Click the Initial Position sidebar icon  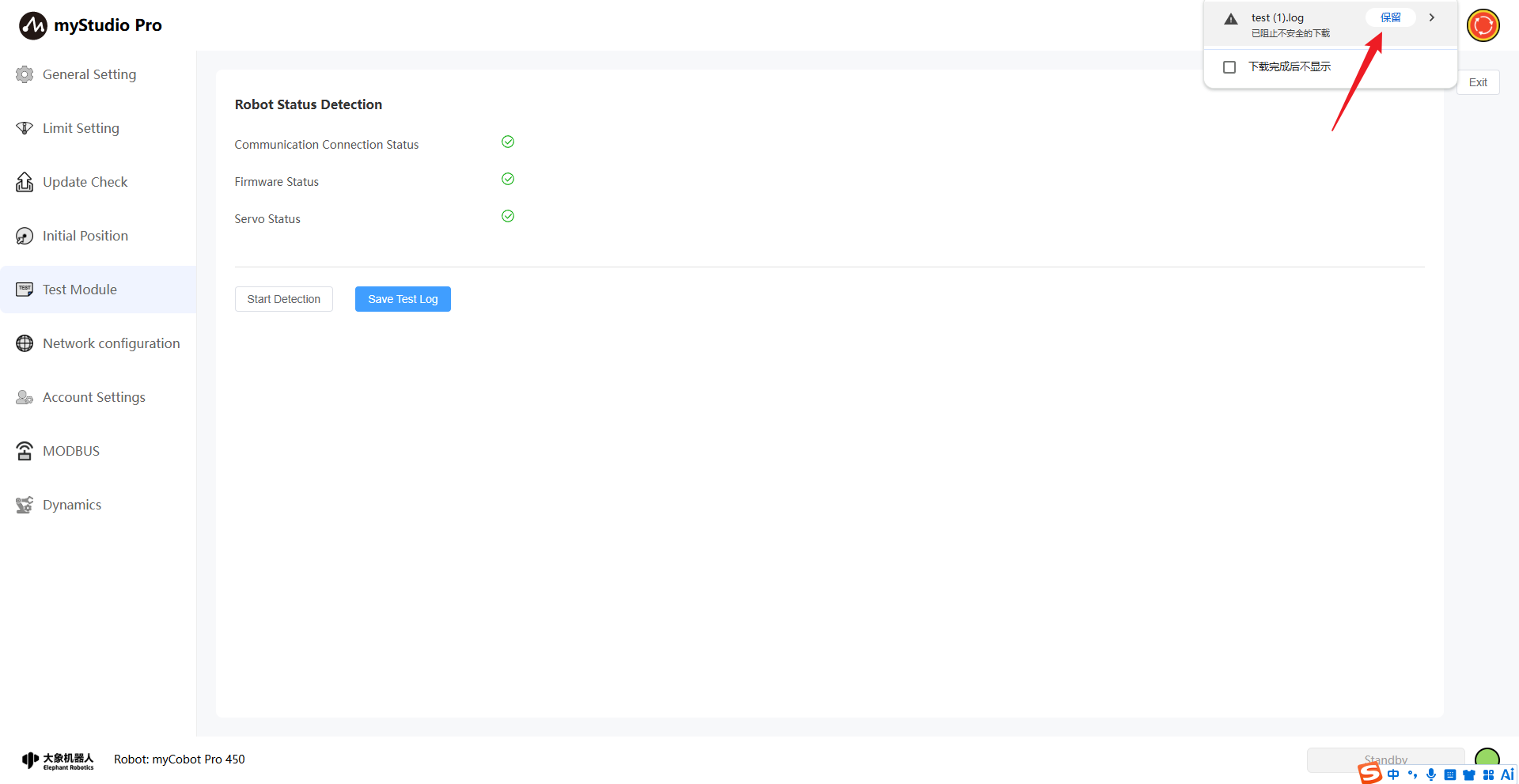25,236
